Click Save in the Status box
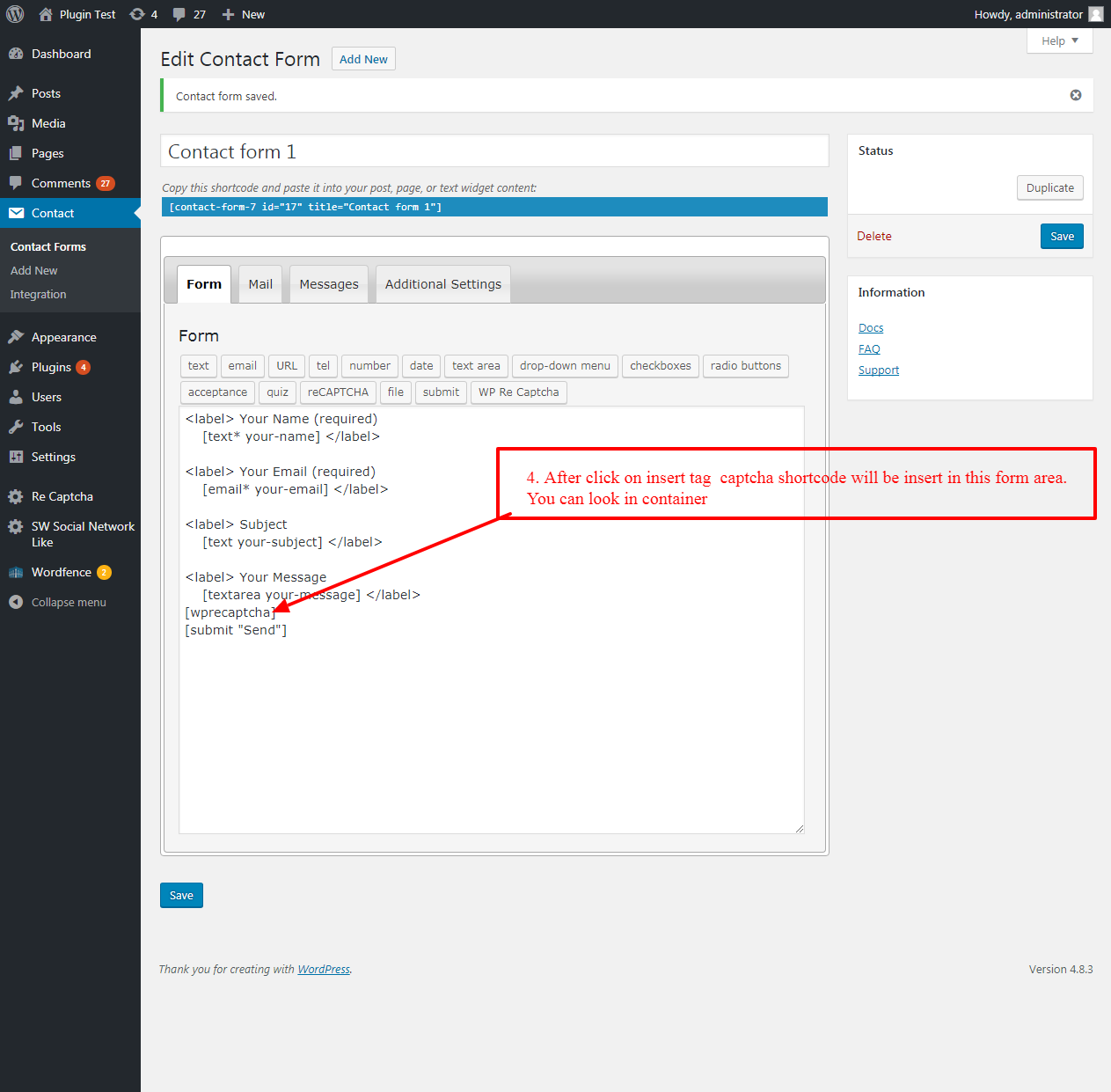Screen dimensions: 1111x1092 [1062, 236]
